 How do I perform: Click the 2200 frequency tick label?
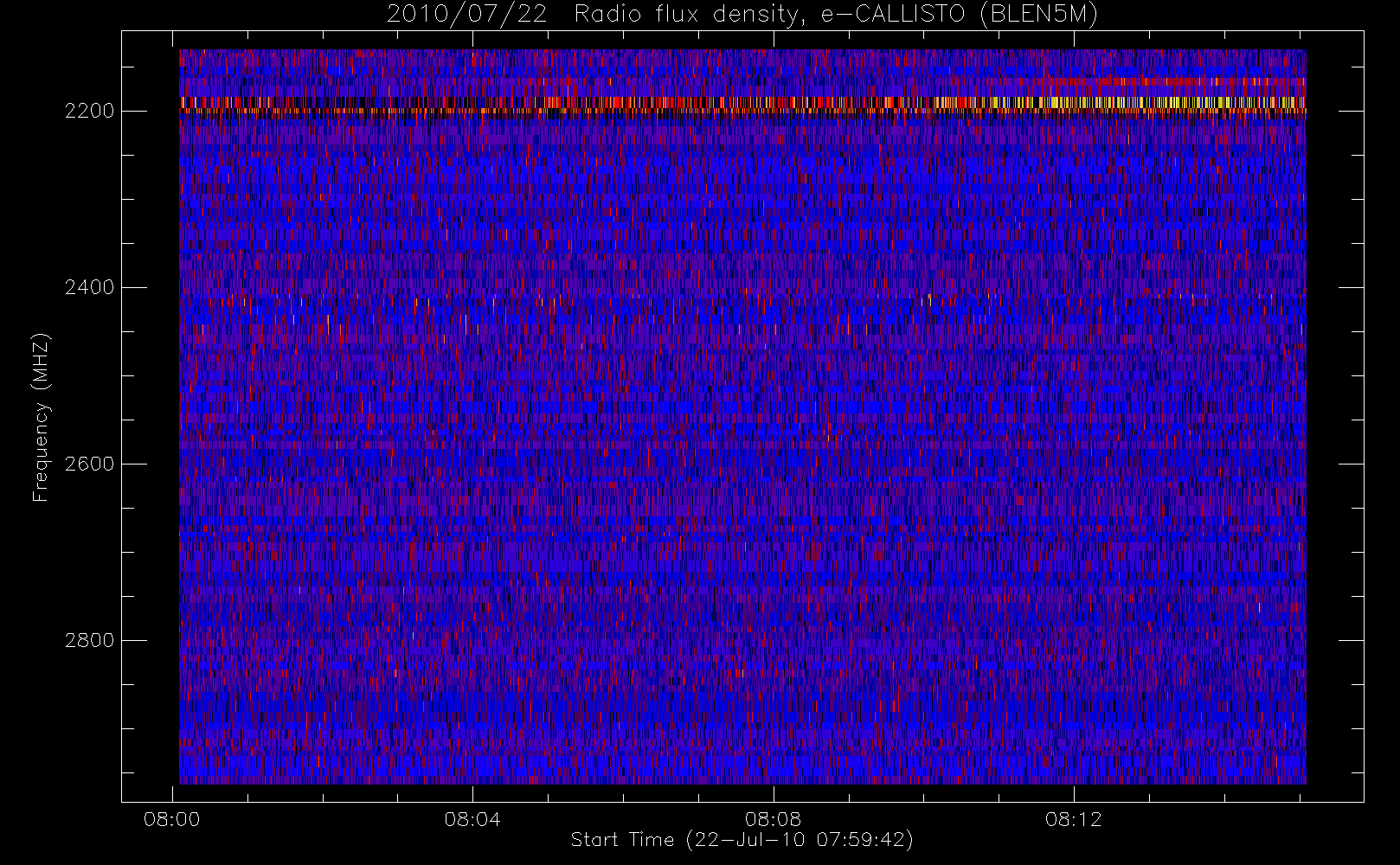[x=89, y=112]
